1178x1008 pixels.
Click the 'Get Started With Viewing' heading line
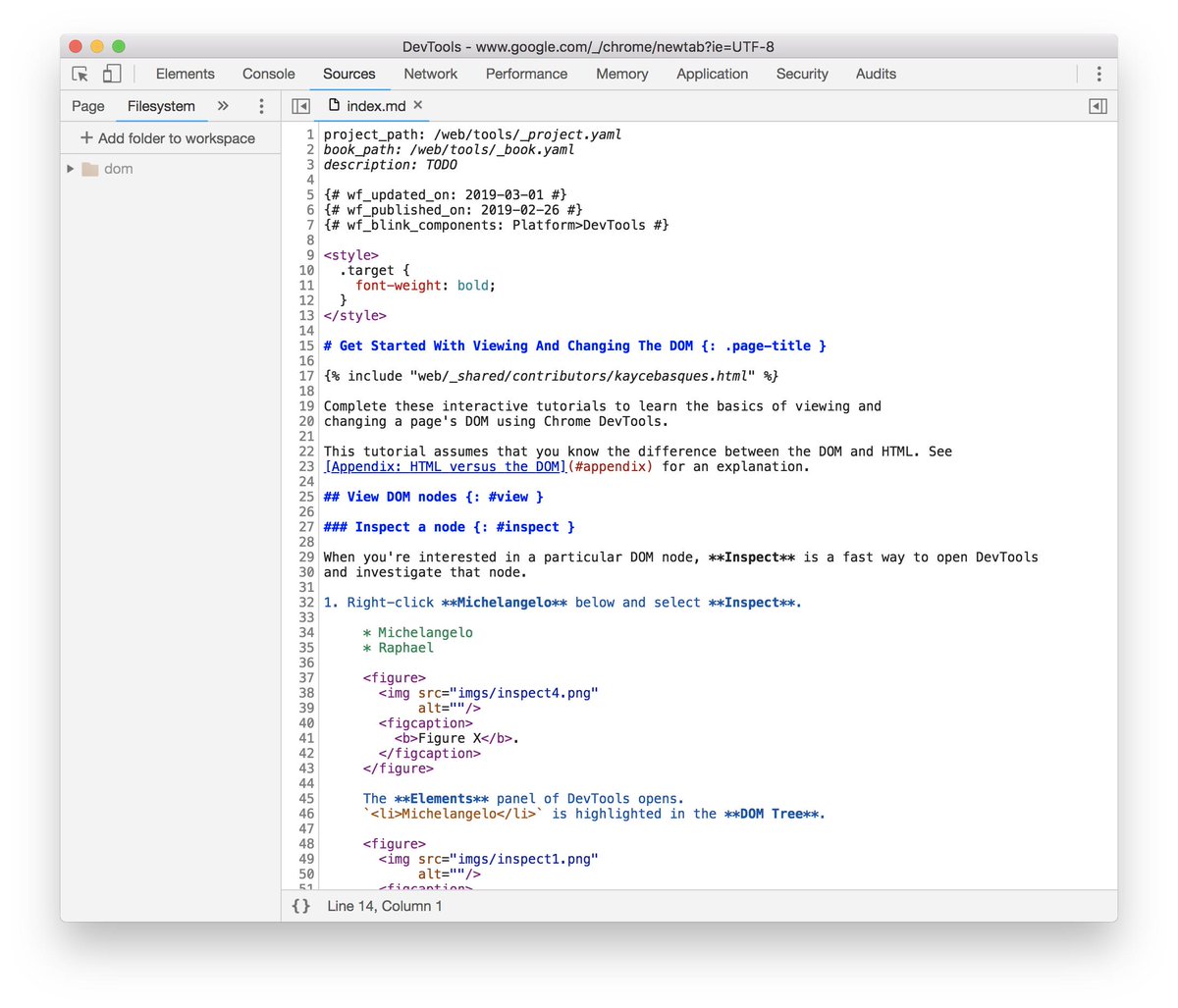click(x=575, y=345)
